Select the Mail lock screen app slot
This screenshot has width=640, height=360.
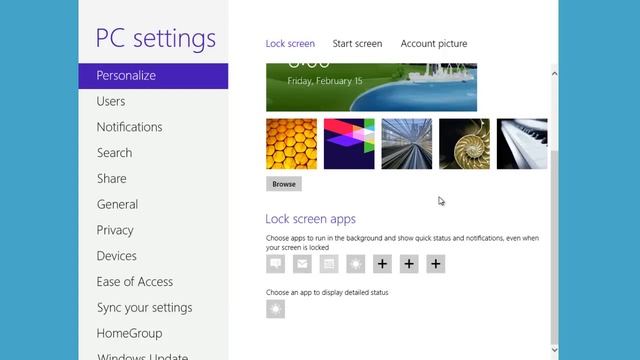point(302,264)
